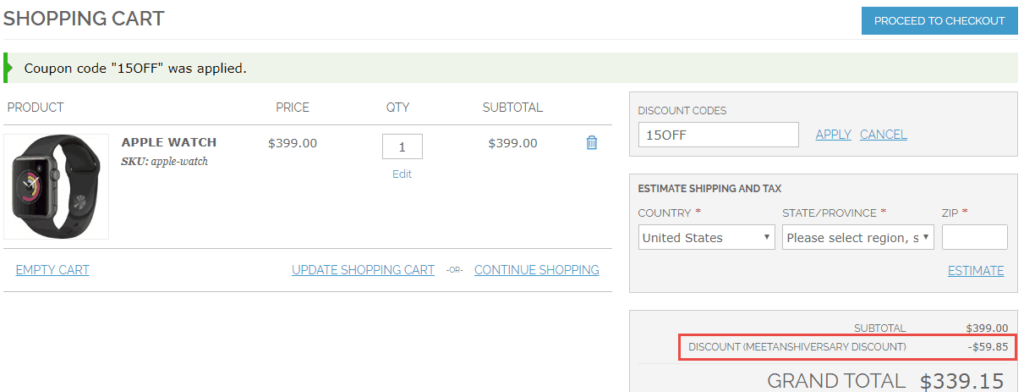
Task: Select the SKU apple-watch text
Action: click(165, 161)
